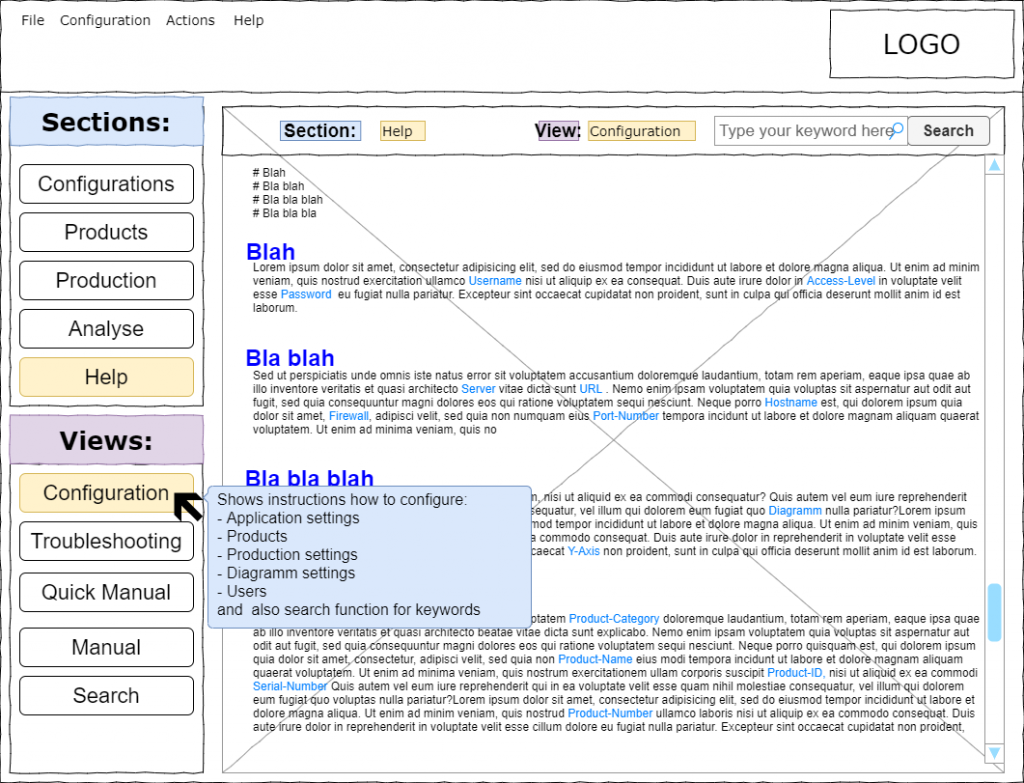Open the Configuration menu in menu bar

point(105,20)
